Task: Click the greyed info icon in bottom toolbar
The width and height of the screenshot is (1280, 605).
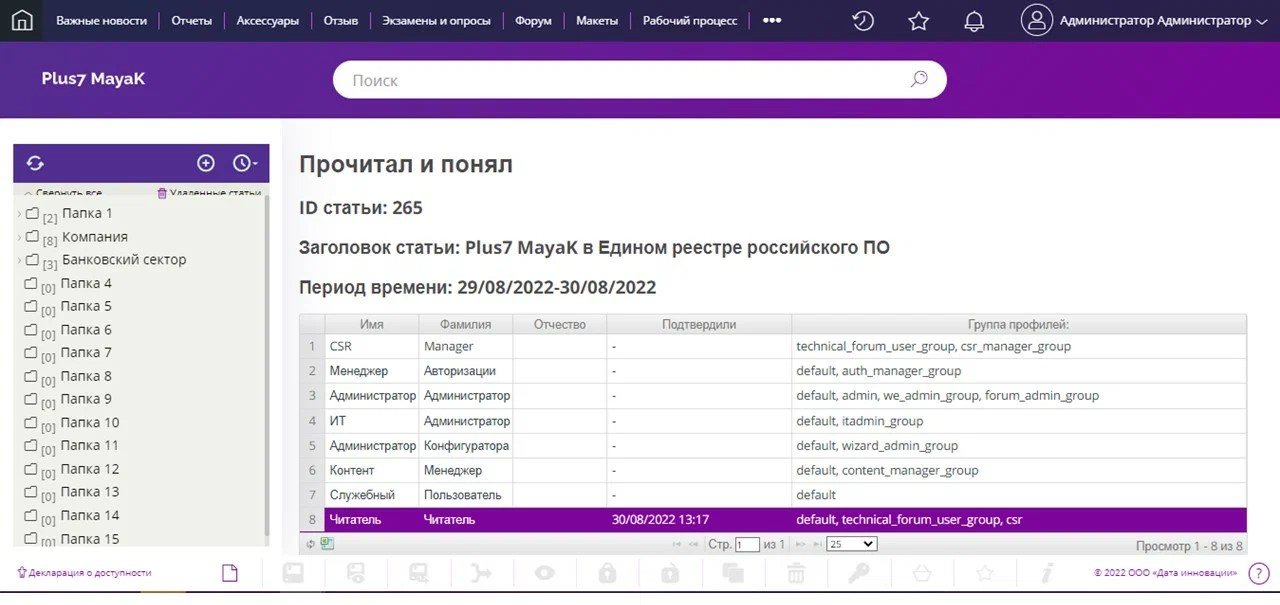Action: click(x=1047, y=573)
